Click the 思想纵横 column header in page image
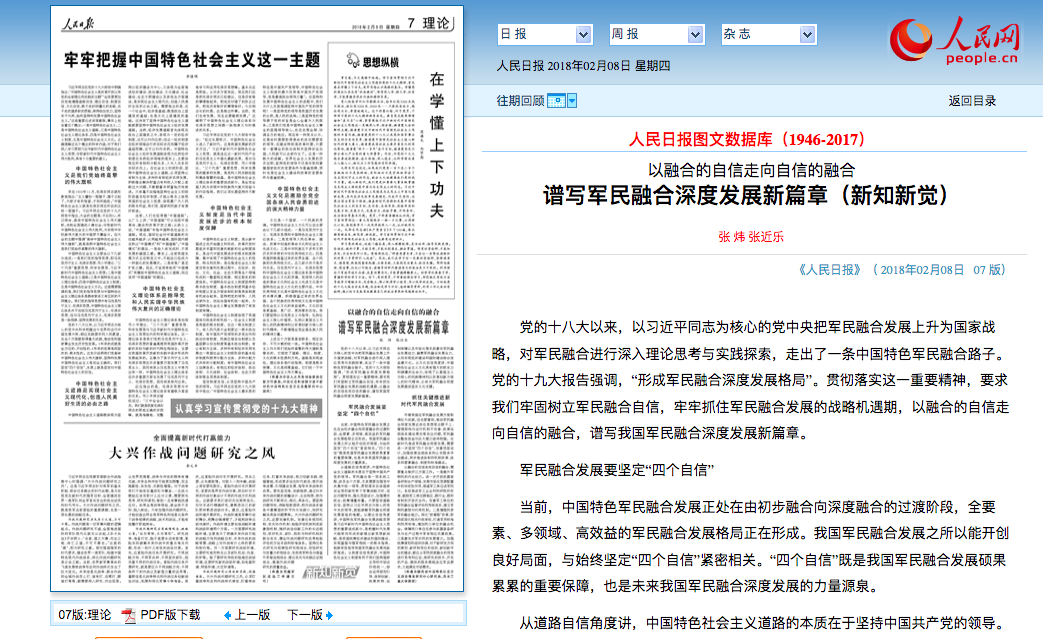 tap(372, 62)
